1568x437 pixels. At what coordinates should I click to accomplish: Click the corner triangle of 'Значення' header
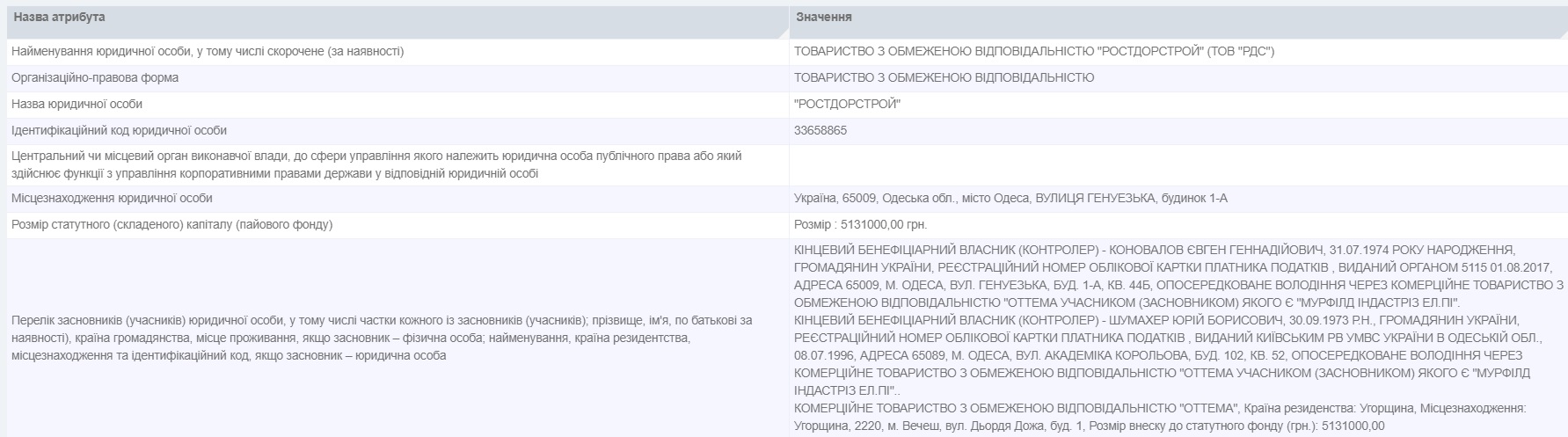coord(1559,32)
